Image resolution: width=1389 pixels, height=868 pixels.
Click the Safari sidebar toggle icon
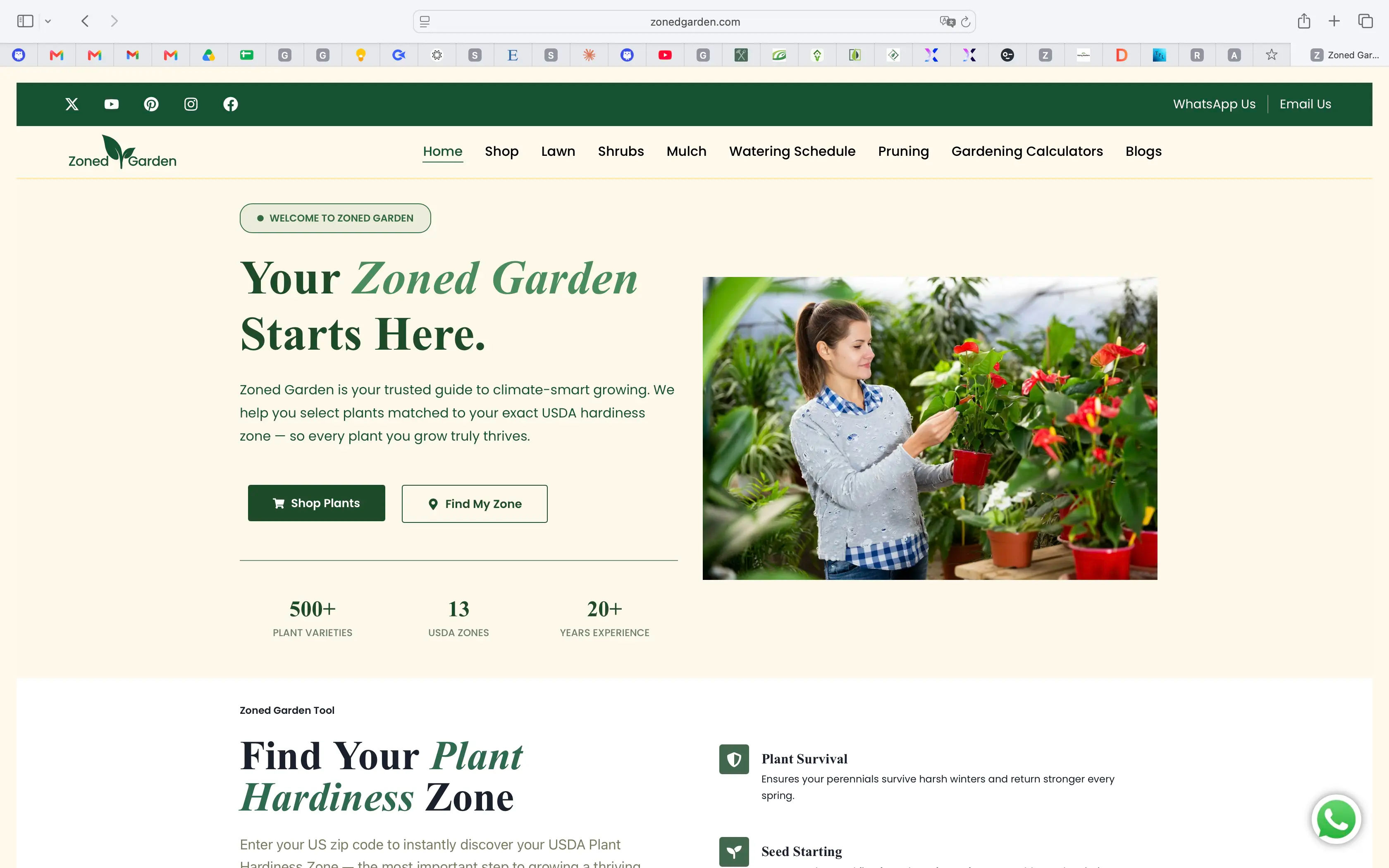[25, 21]
